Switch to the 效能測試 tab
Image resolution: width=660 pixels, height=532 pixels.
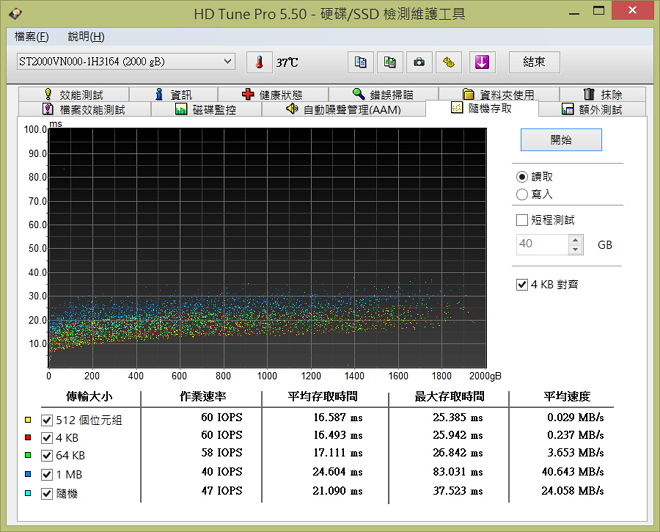pyautogui.click(x=73, y=94)
